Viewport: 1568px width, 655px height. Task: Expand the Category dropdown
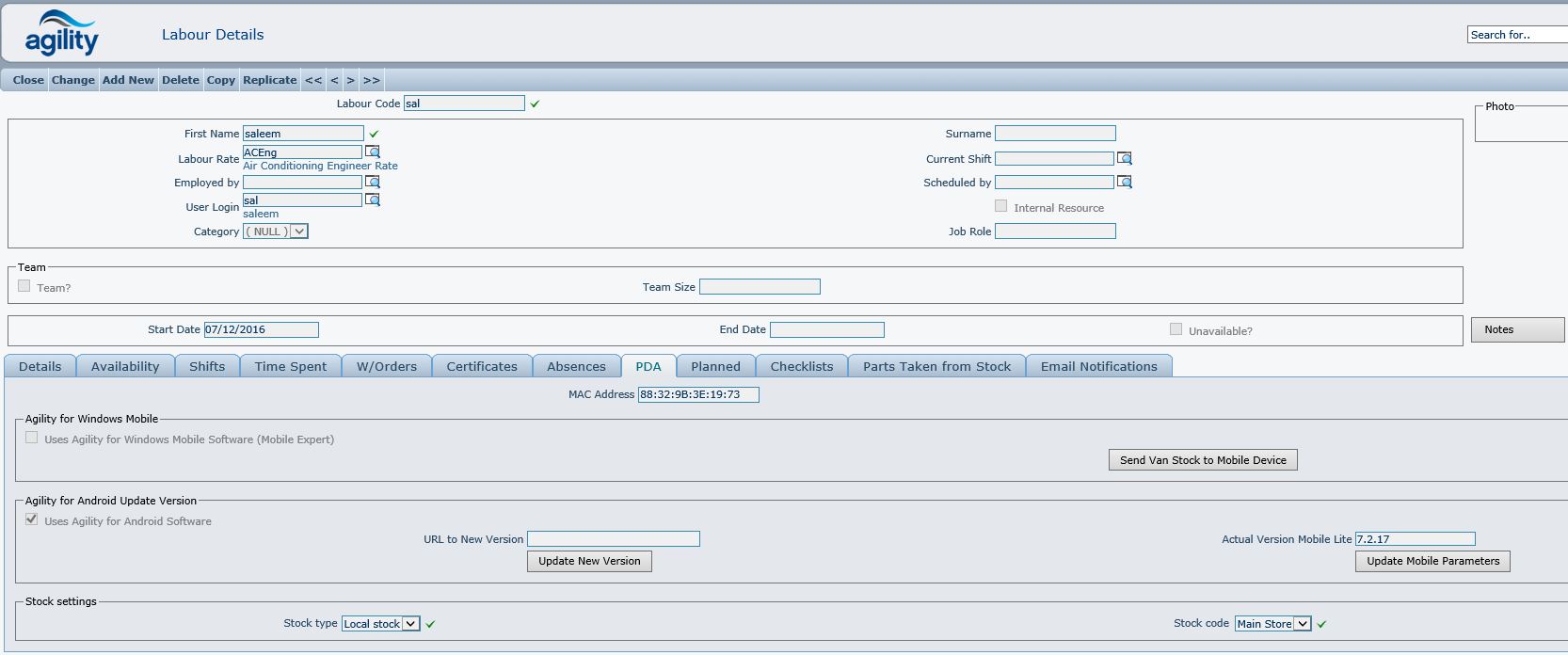click(299, 232)
